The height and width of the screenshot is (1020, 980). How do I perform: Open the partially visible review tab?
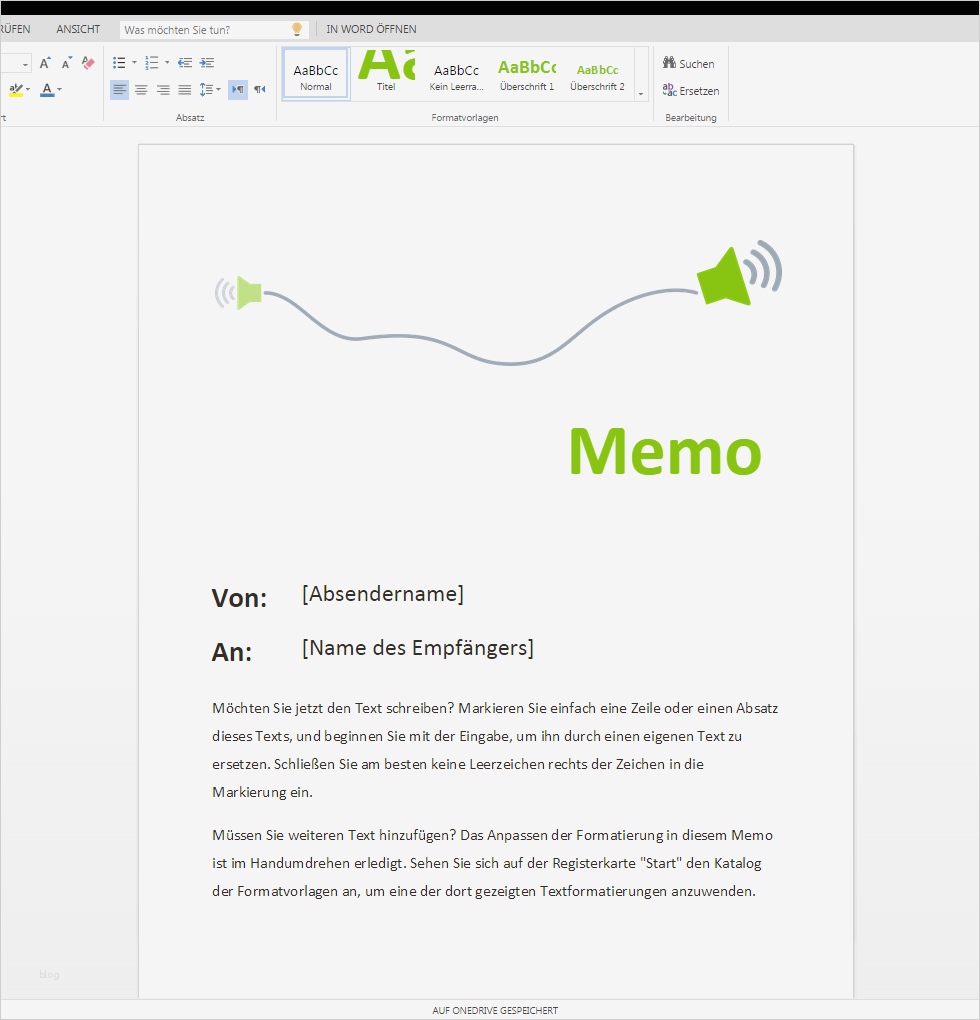pos(15,29)
